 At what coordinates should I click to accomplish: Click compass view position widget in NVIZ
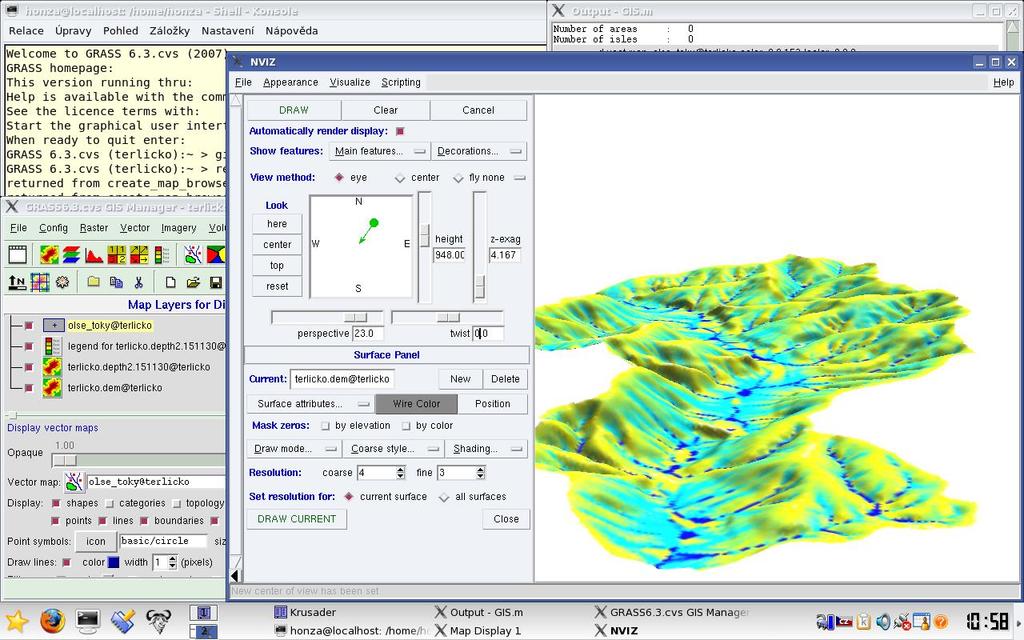pyautogui.click(x=361, y=247)
